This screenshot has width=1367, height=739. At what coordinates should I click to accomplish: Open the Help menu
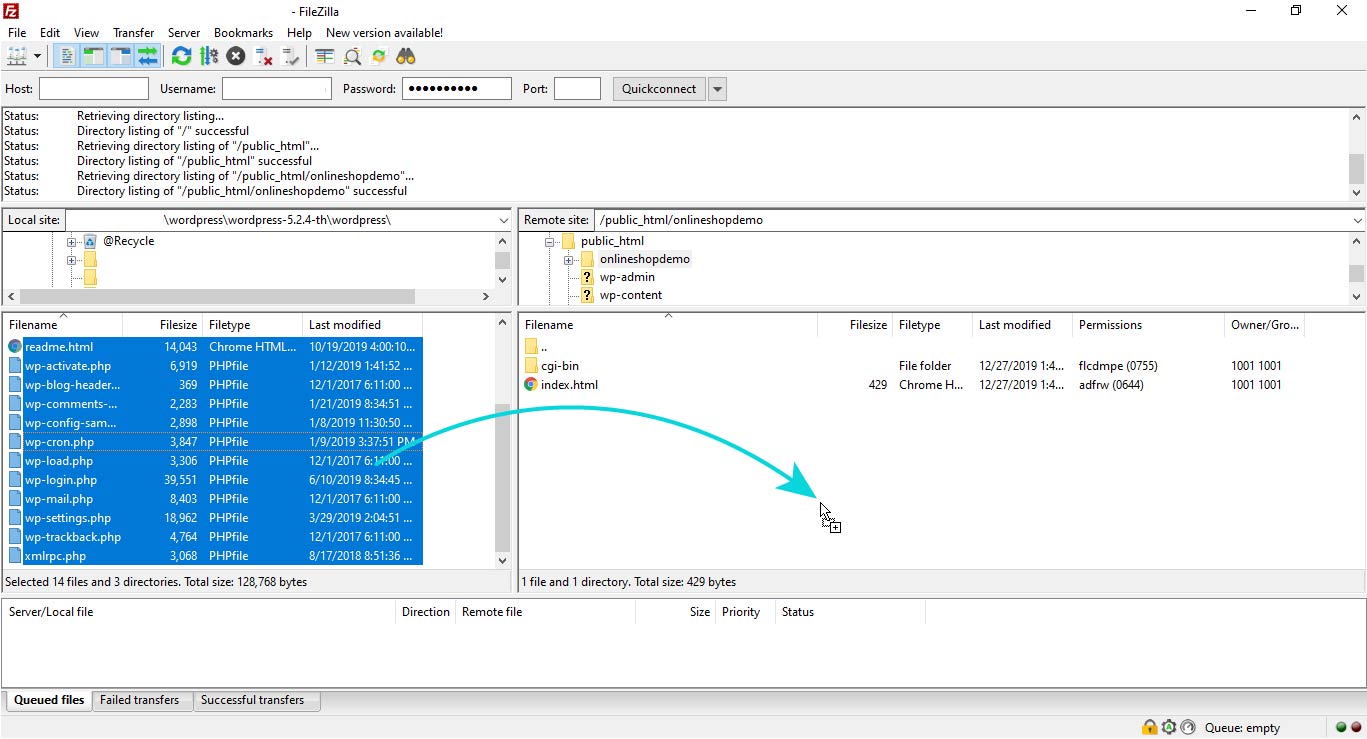pyautogui.click(x=300, y=33)
